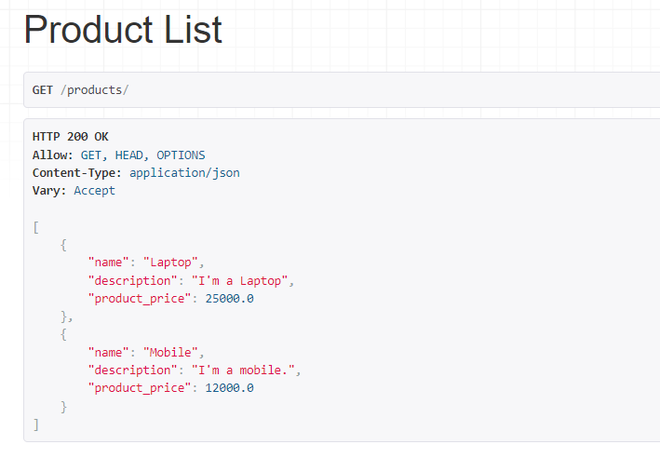This screenshot has height=458, width=660.
Task: Click the "Mobile" name value
Action: (x=174, y=352)
